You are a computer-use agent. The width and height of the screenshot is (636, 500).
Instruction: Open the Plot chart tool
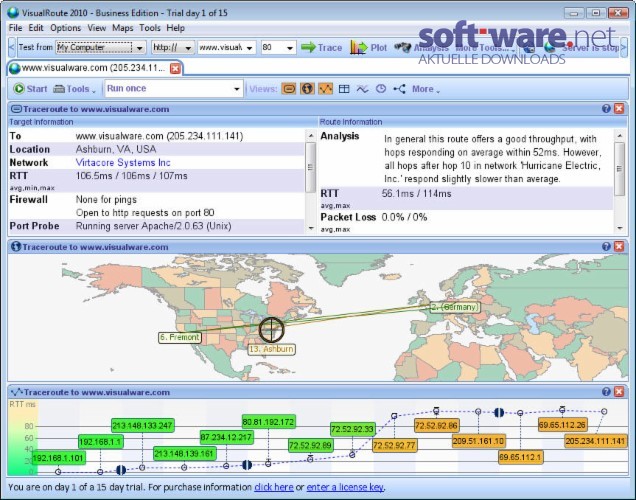pyautogui.click(x=368, y=47)
